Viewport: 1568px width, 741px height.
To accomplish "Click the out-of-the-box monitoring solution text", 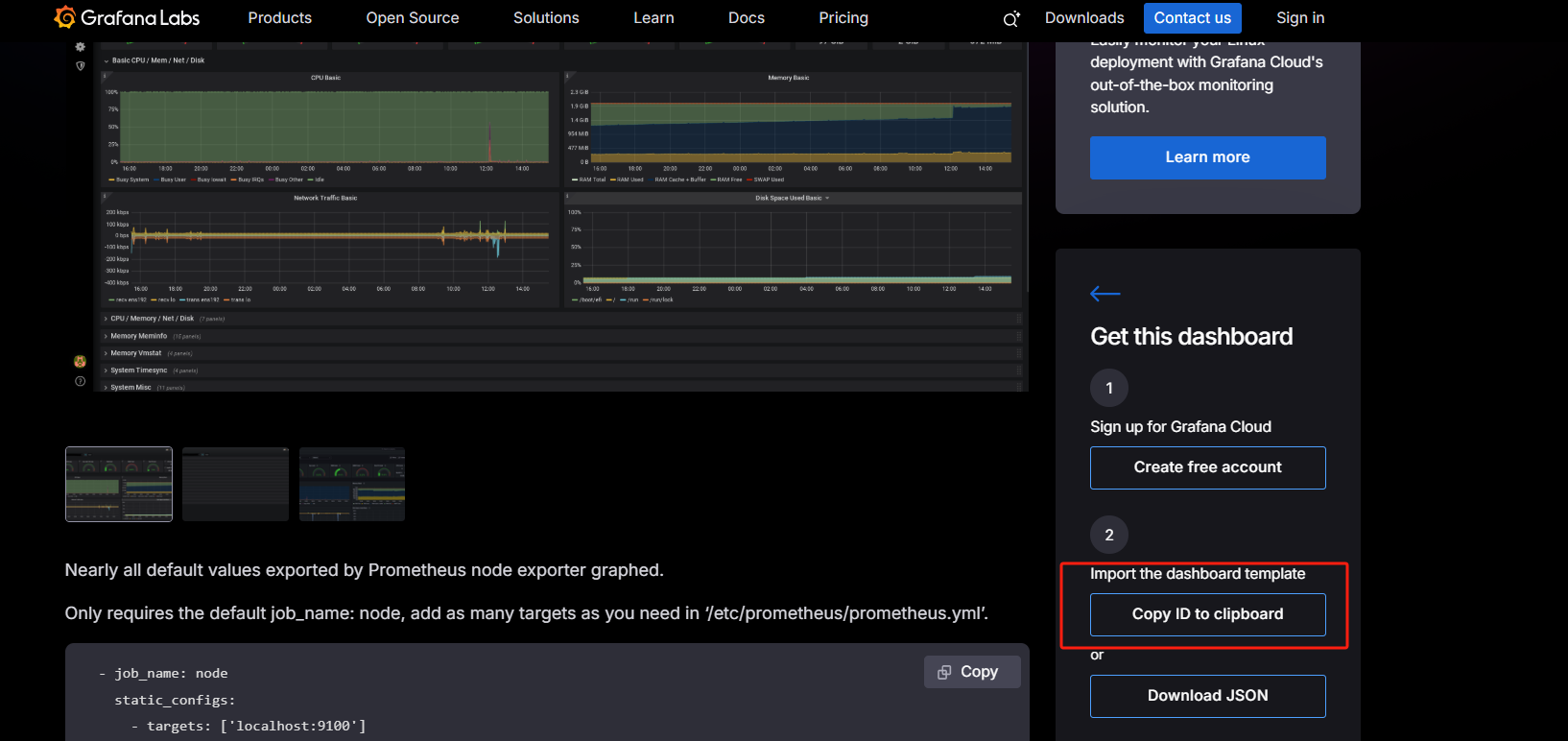I will [1182, 96].
